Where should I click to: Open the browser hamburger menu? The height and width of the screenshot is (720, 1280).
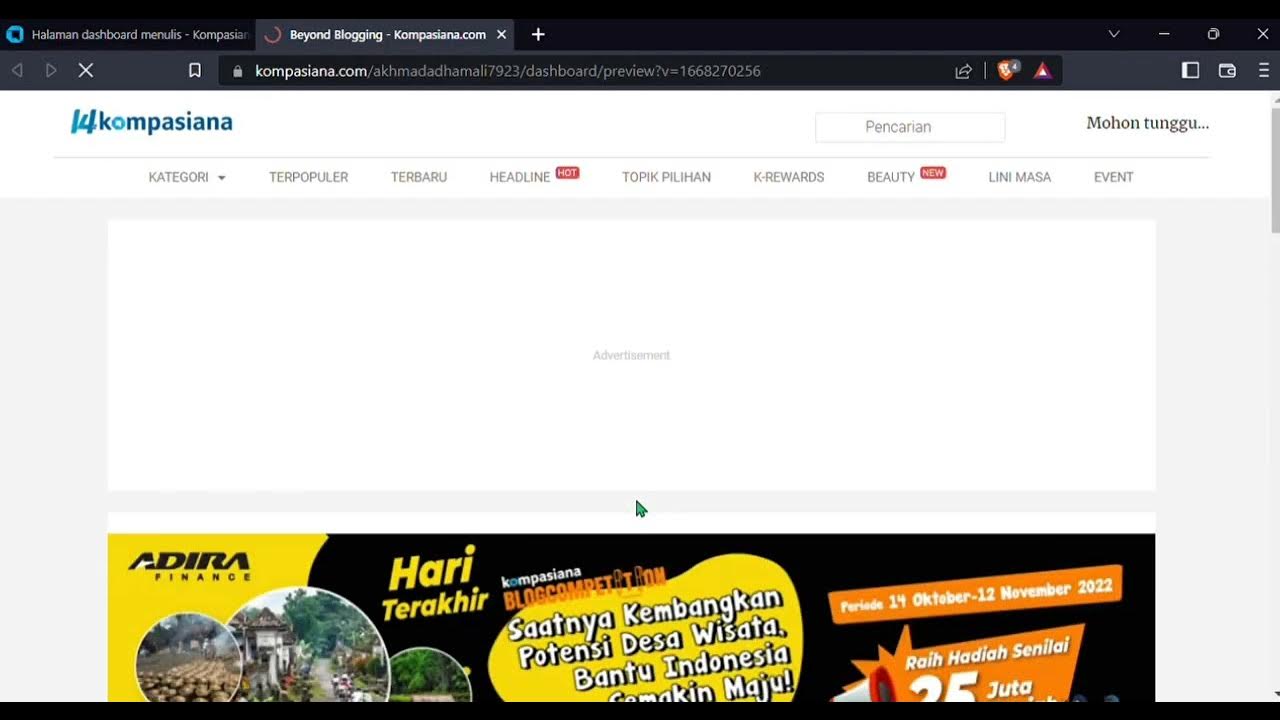[1264, 71]
